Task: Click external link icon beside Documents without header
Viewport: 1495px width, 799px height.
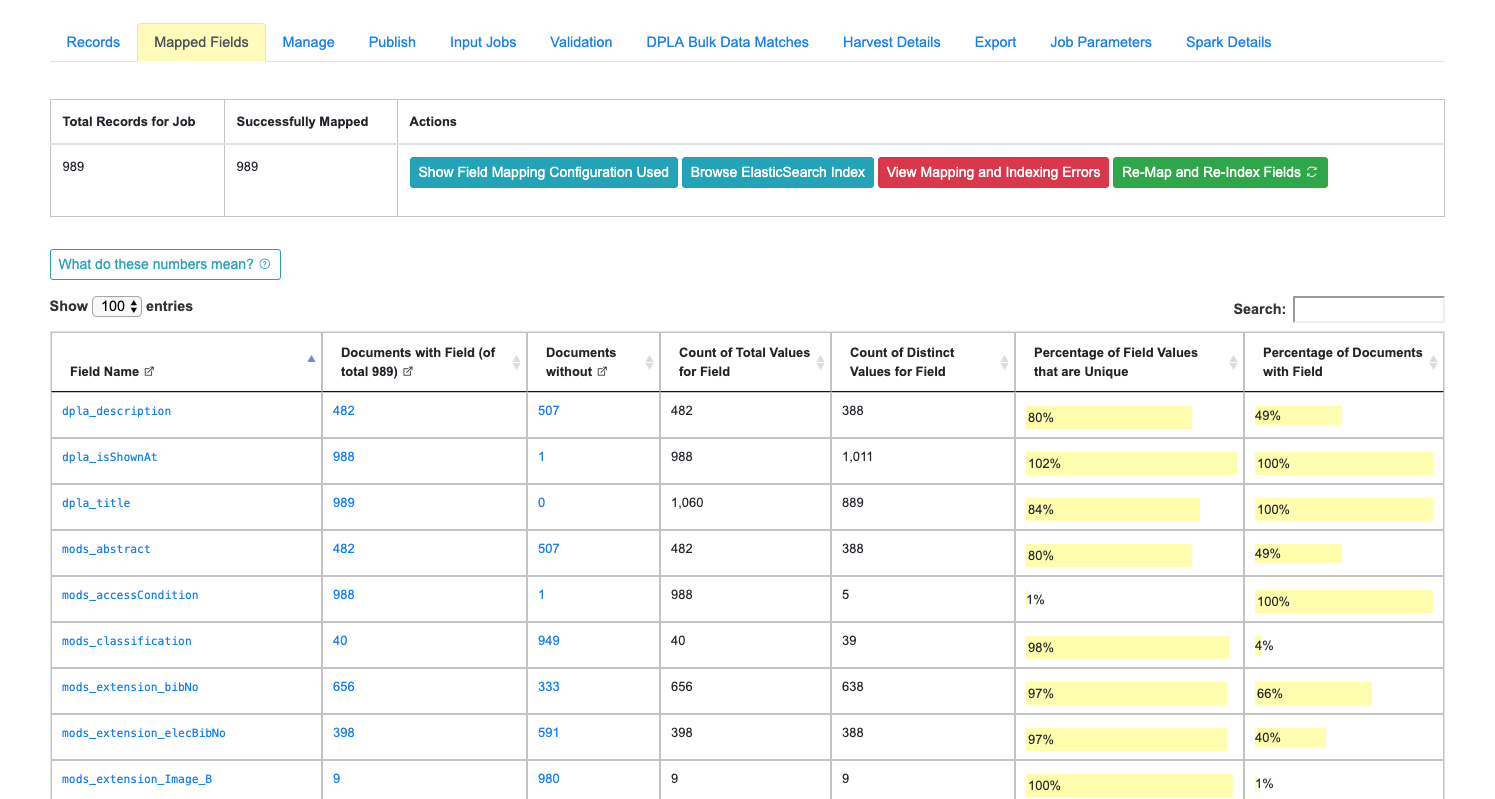Action: pos(602,371)
